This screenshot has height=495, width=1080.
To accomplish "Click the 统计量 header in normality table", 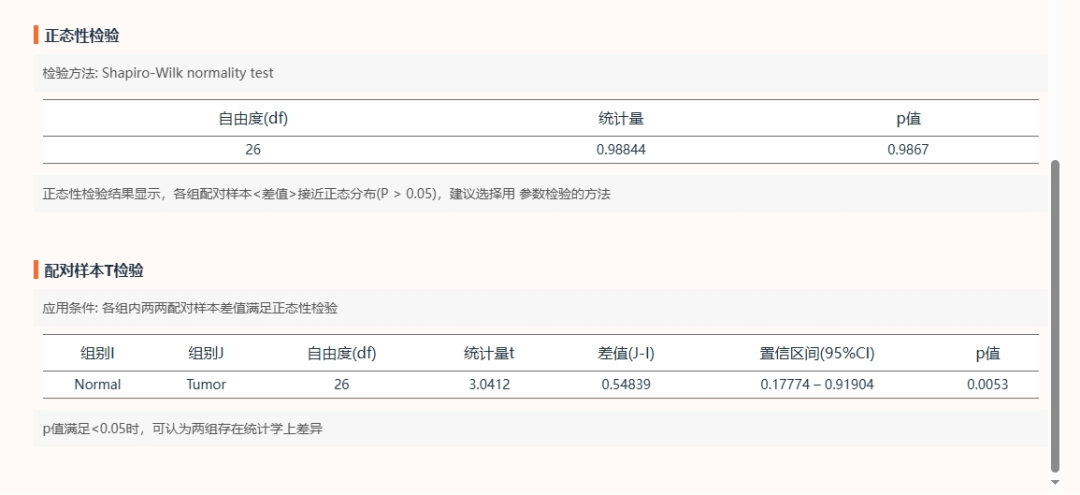I will [621, 118].
